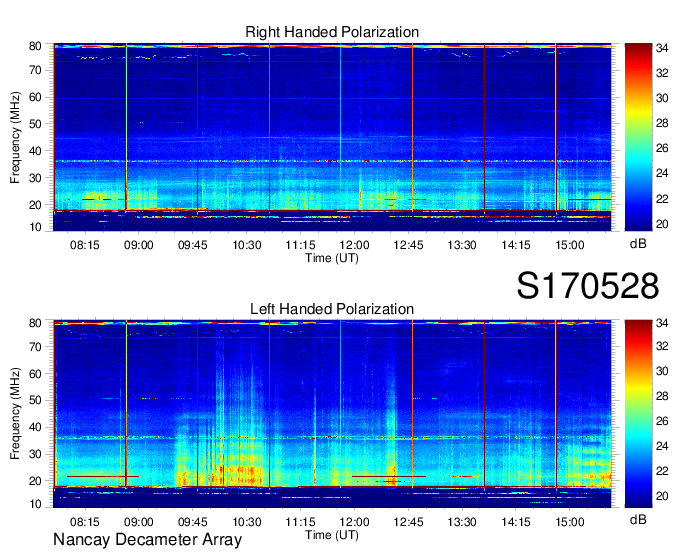The height and width of the screenshot is (552, 680).
Task: Click the 12:00 tick of Right Handed plot
Action: pyautogui.click(x=354, y=245)
